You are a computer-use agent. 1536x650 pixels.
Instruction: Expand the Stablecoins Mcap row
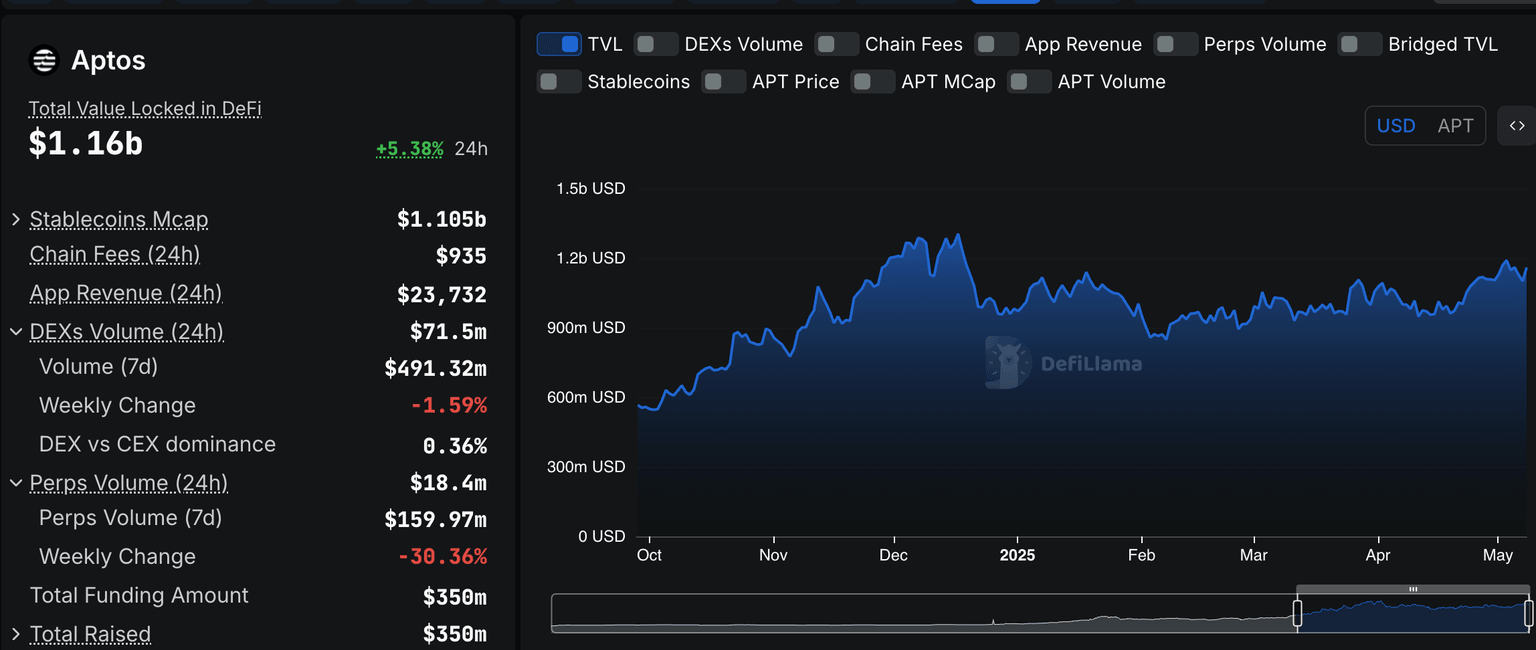pos(16,219)
